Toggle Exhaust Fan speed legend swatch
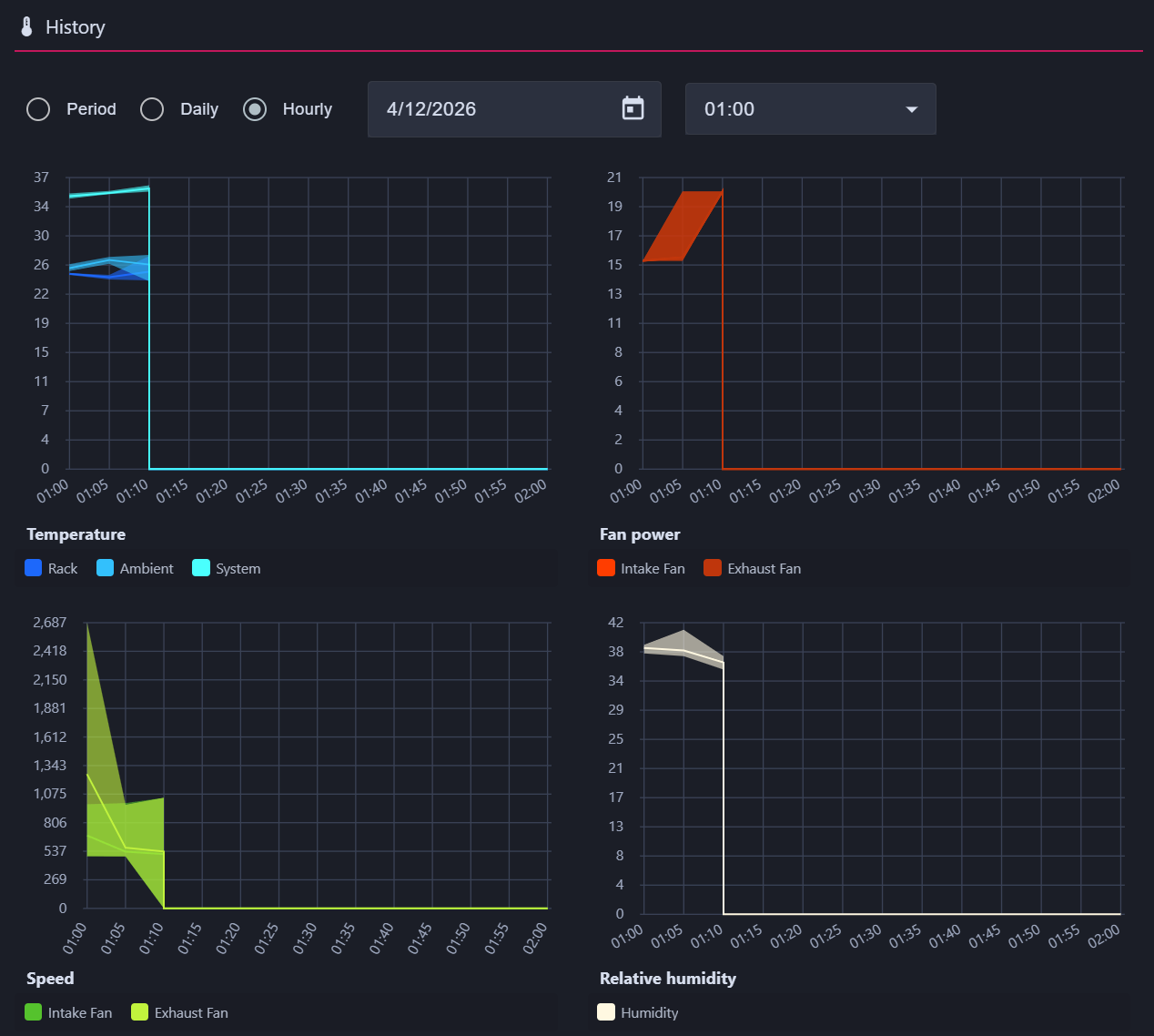The width and height of the screenshot is (1154, 1036). point(140,1012)
